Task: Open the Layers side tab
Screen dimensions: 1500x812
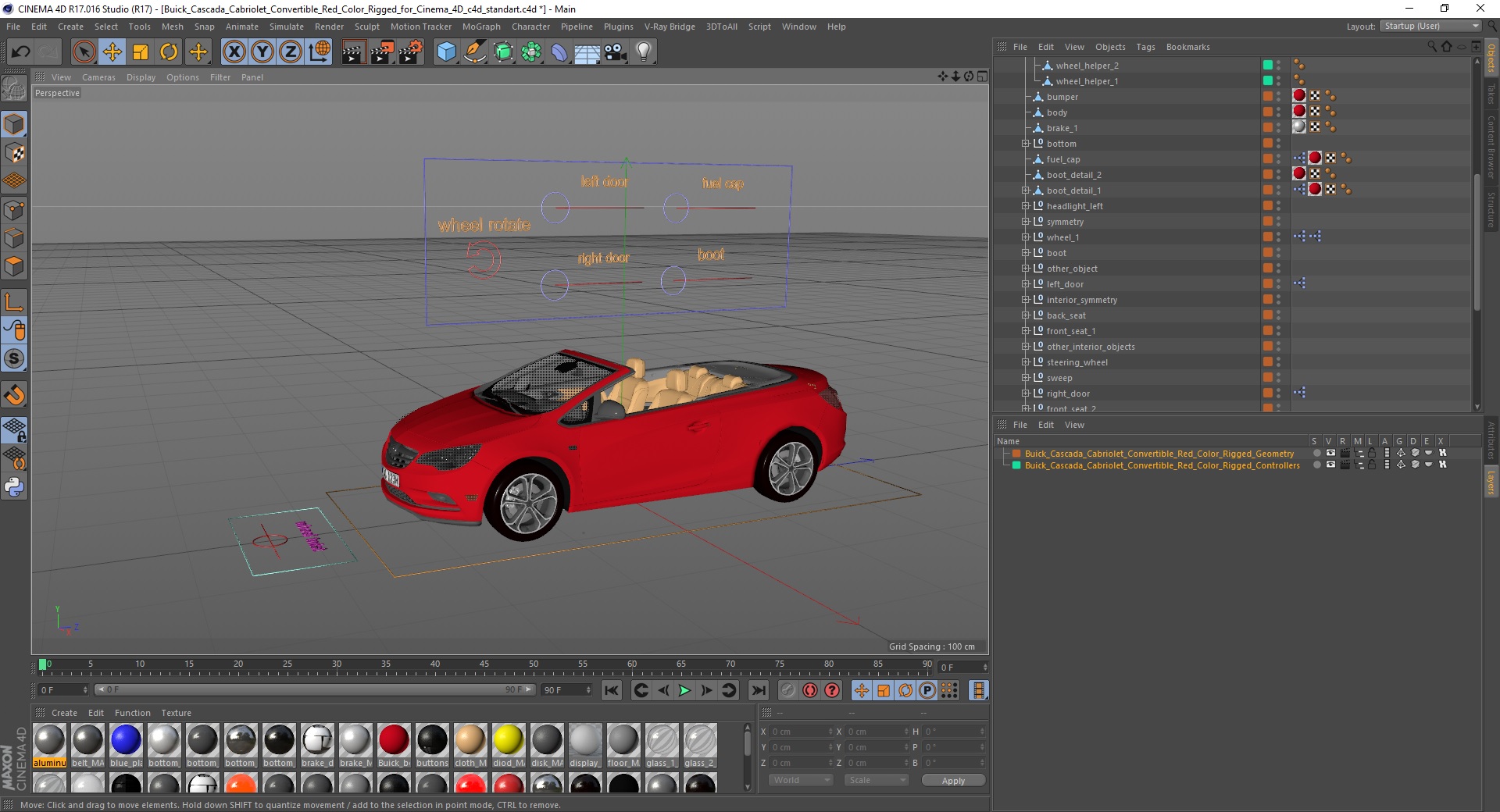Action: tap(1491, 483)
